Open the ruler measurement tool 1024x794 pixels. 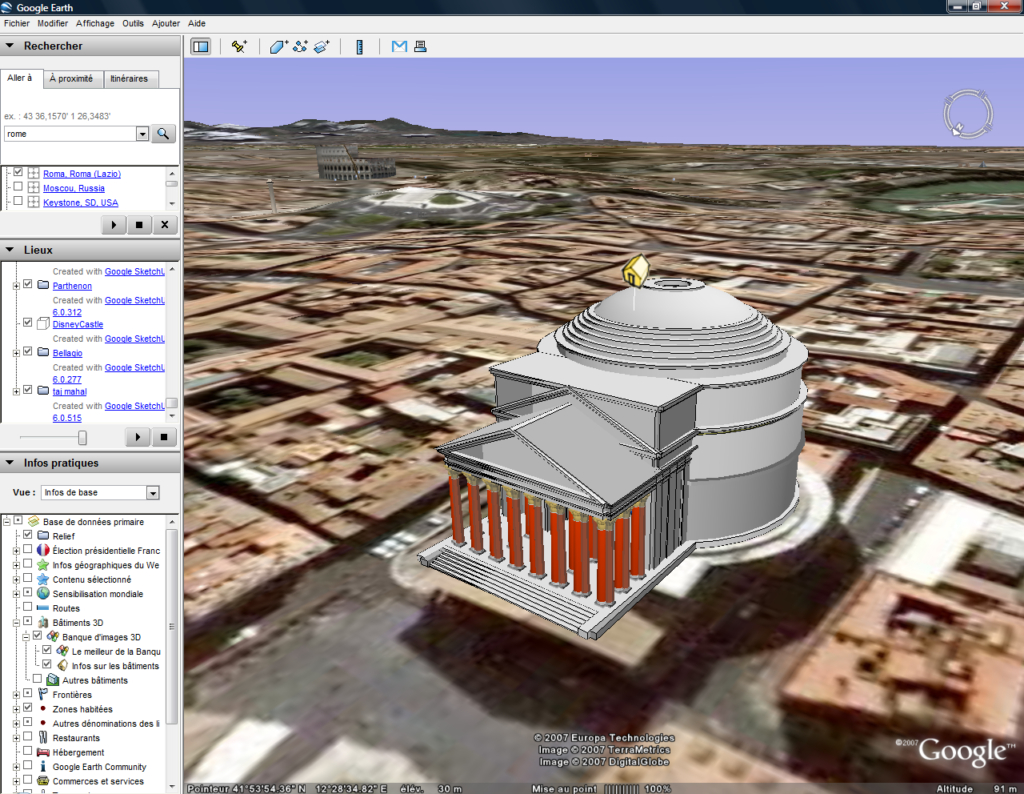(359, 46)
